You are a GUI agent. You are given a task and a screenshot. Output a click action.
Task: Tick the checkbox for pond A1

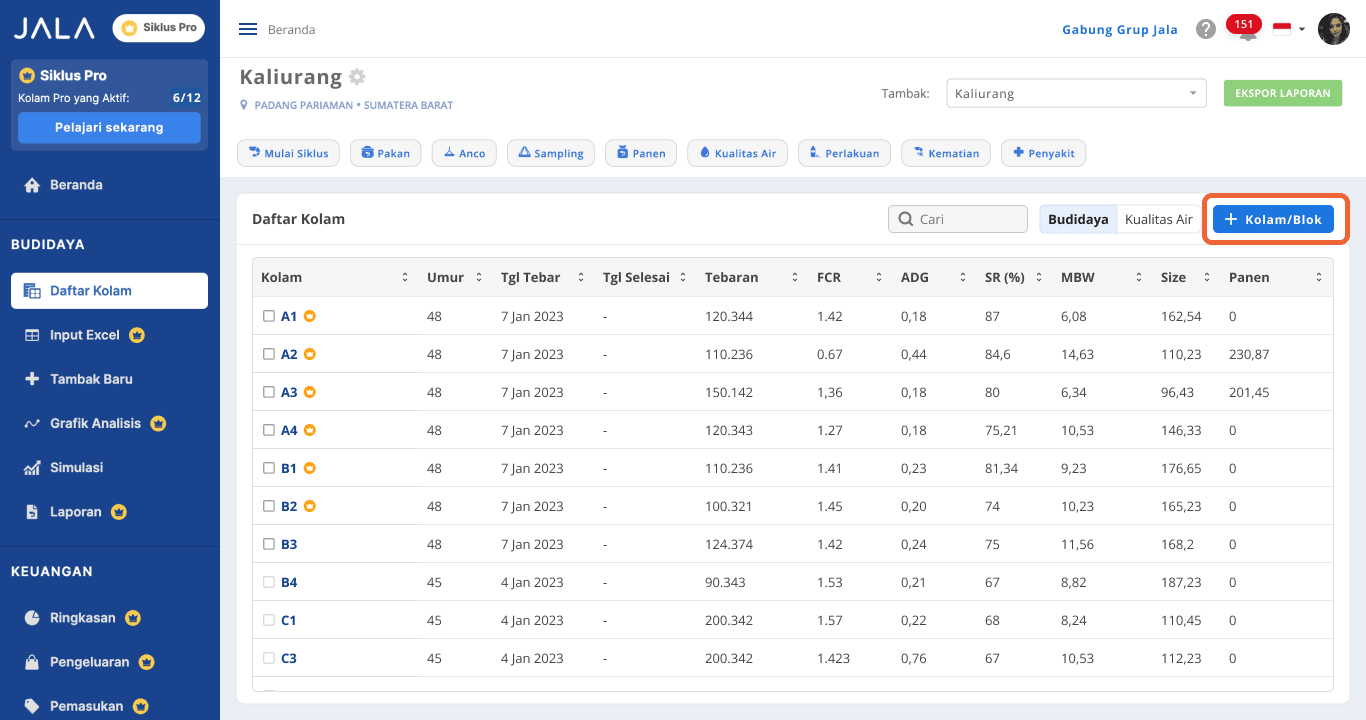[x=268, y=316]
